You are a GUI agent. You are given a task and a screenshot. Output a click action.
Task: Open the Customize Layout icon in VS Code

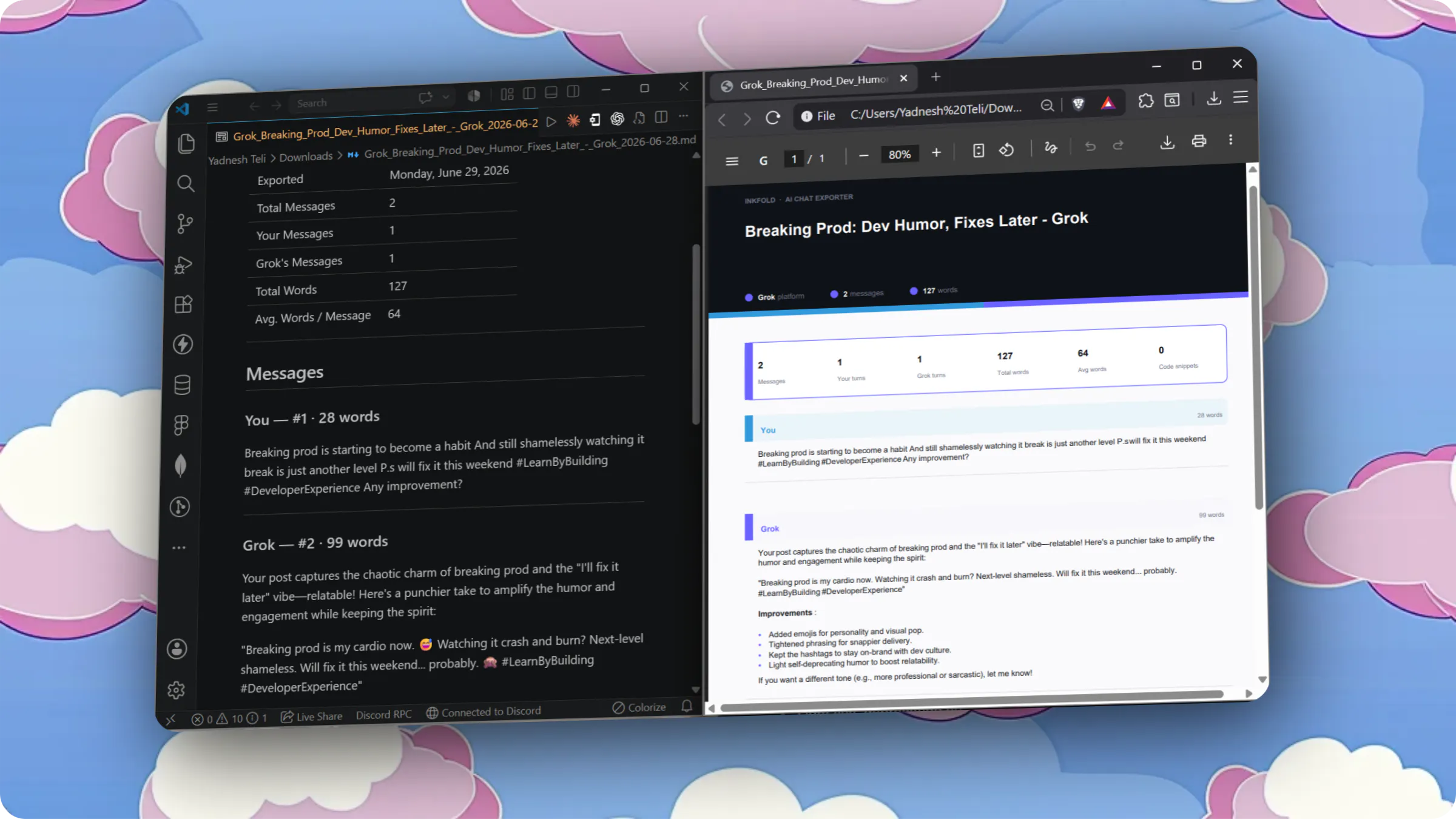pos(507,94)
